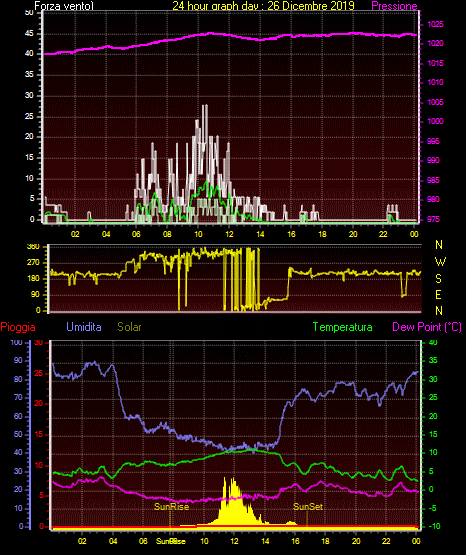
Task: Click the blue 'Umidita' legend label
Action: point(84,327)
